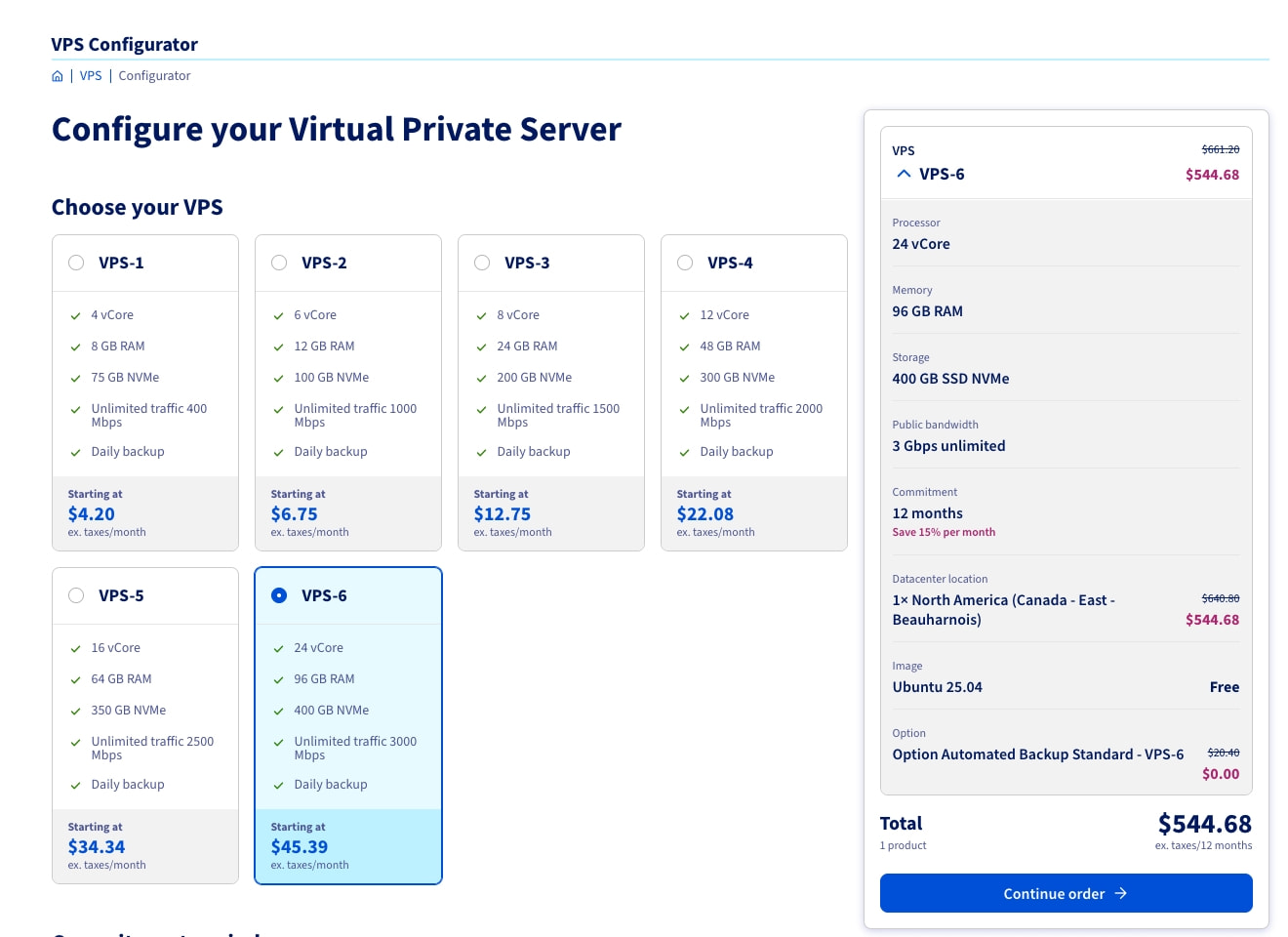
Task: Click North America Canada East Beauharnois location
Action: (x=1003, y=610)
